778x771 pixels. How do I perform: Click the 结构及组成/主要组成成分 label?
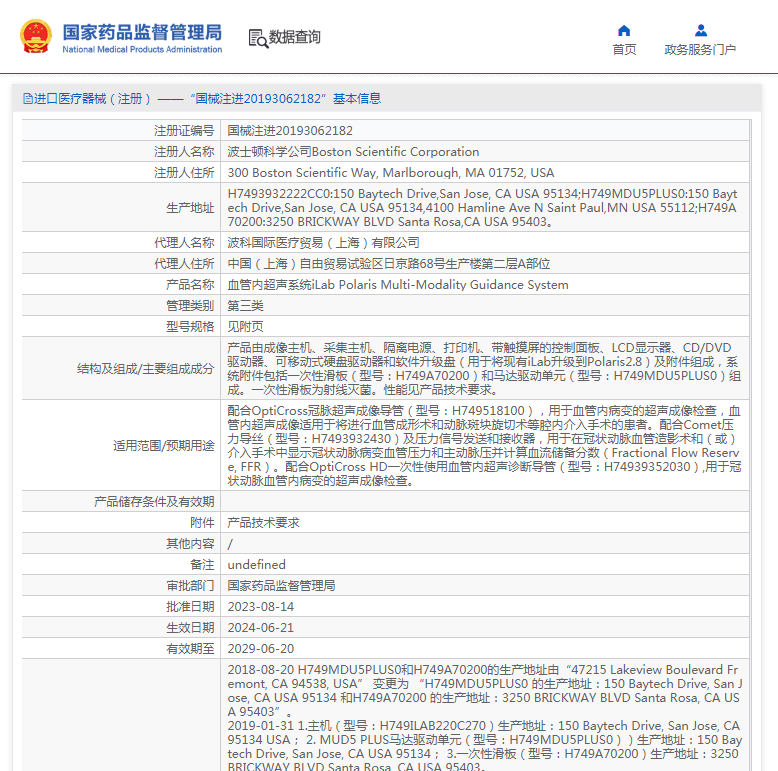click(145, 369)
